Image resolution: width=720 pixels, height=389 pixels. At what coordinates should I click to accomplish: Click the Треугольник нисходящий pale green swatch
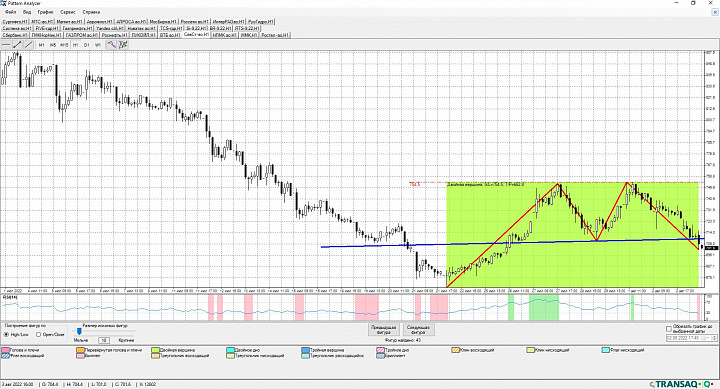tap(230, 355)
